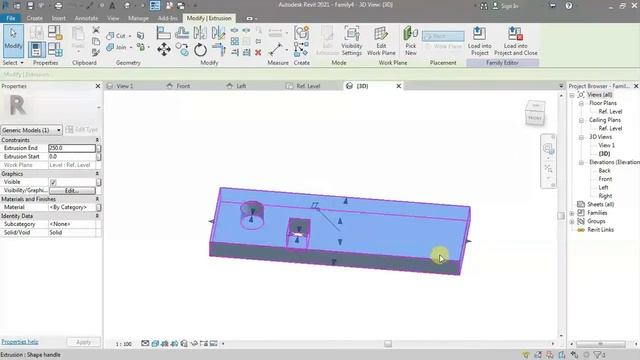Click Load into Project and Close
The width and height of the screenshot is (640, 360).
516,41
